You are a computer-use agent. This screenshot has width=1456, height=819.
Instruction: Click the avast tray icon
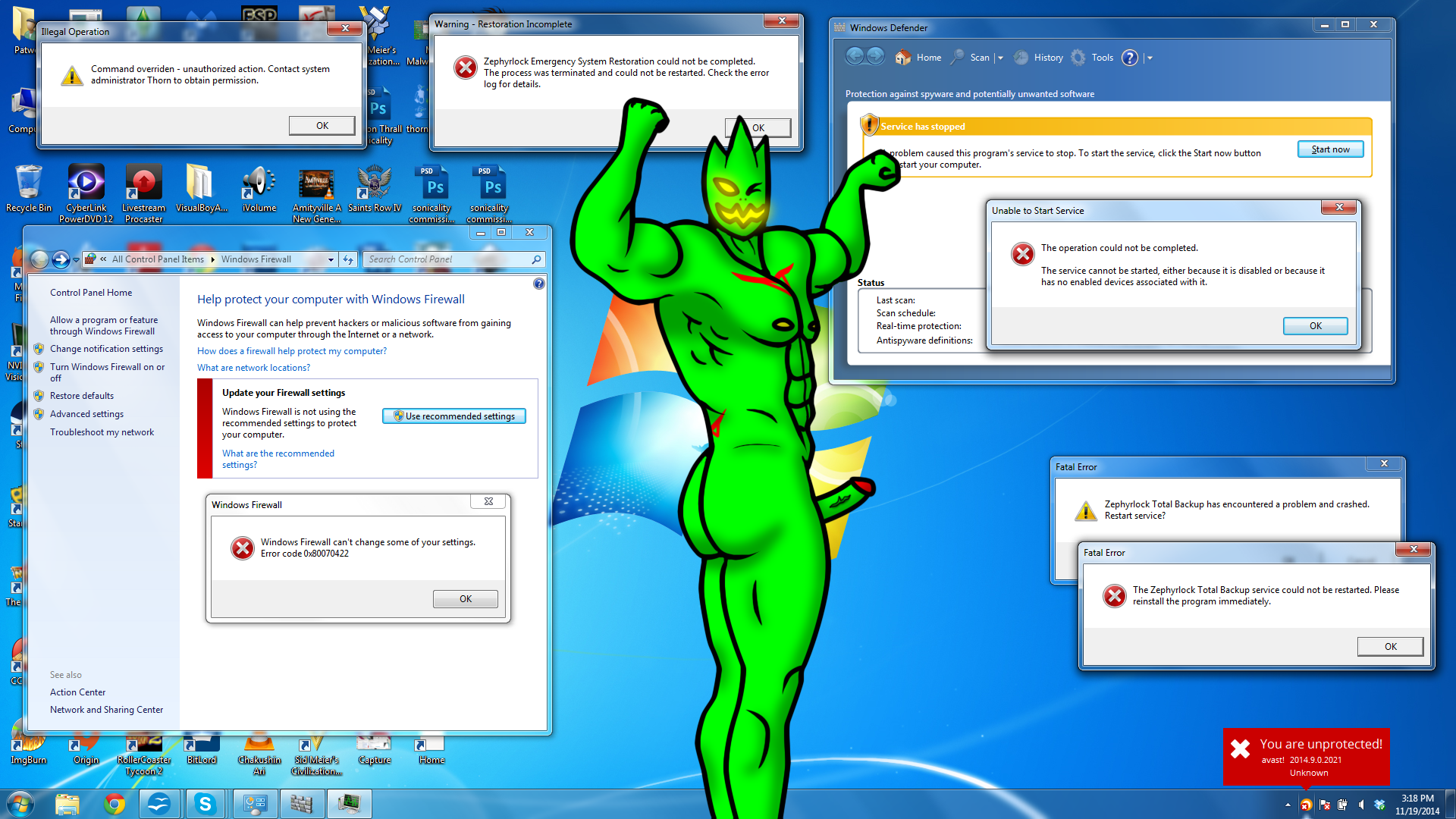[x=1306, y=805]
